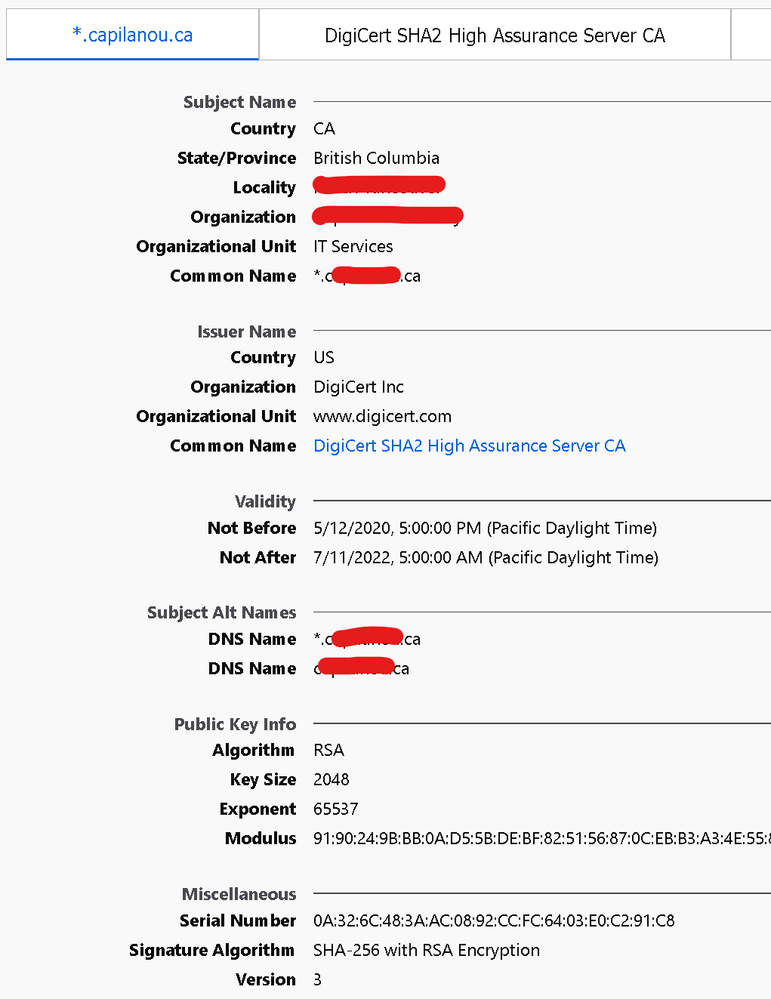Image resolution: width=771 pixels, height=999 pixels.
Task: Click the Public Key Info section heading
Action: click(x=235, y=724)
